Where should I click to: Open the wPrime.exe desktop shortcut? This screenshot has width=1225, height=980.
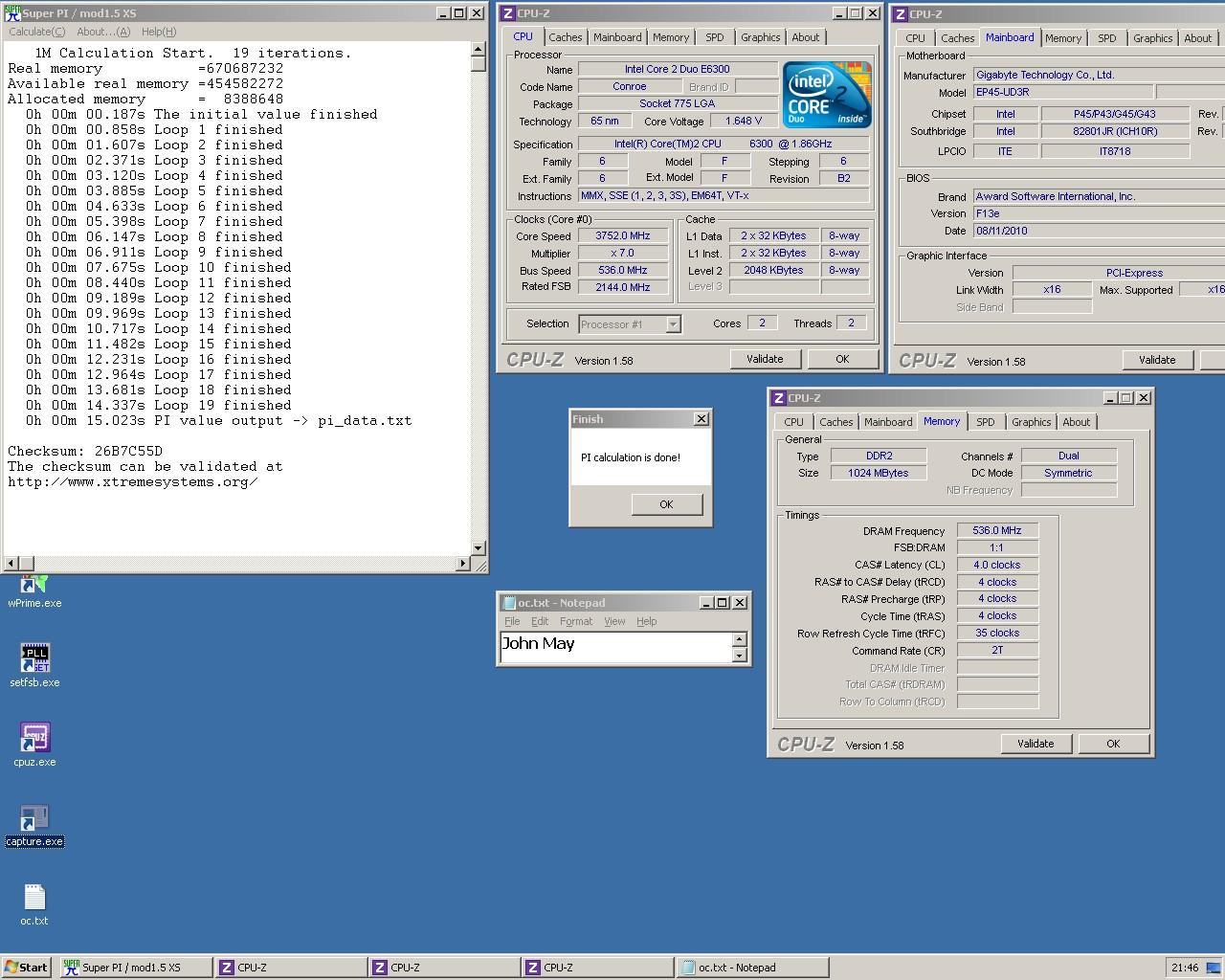(34, 590)
